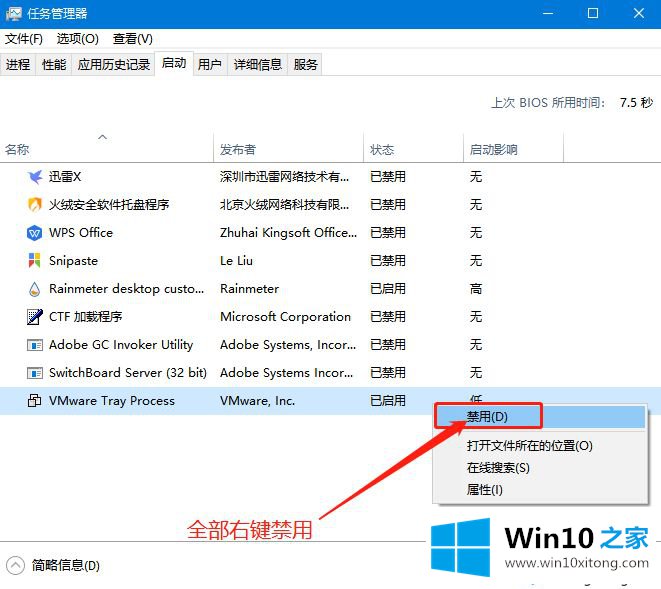Click the CTF 加载程序 pen icon
Image resolution: width=661 pixels, height=589 pixels.
click(x=35, y=317)
